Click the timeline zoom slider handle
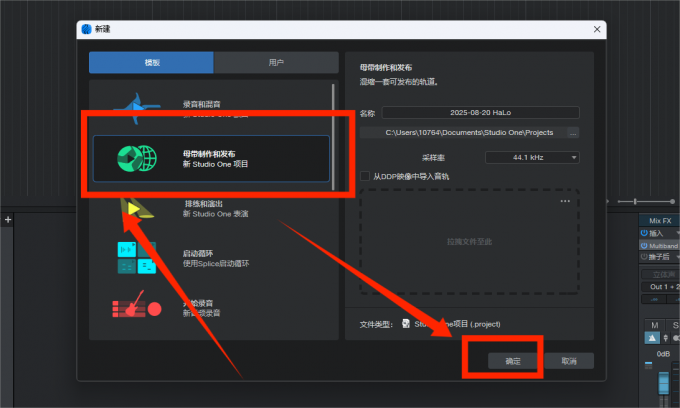 [x=635, y=201]
